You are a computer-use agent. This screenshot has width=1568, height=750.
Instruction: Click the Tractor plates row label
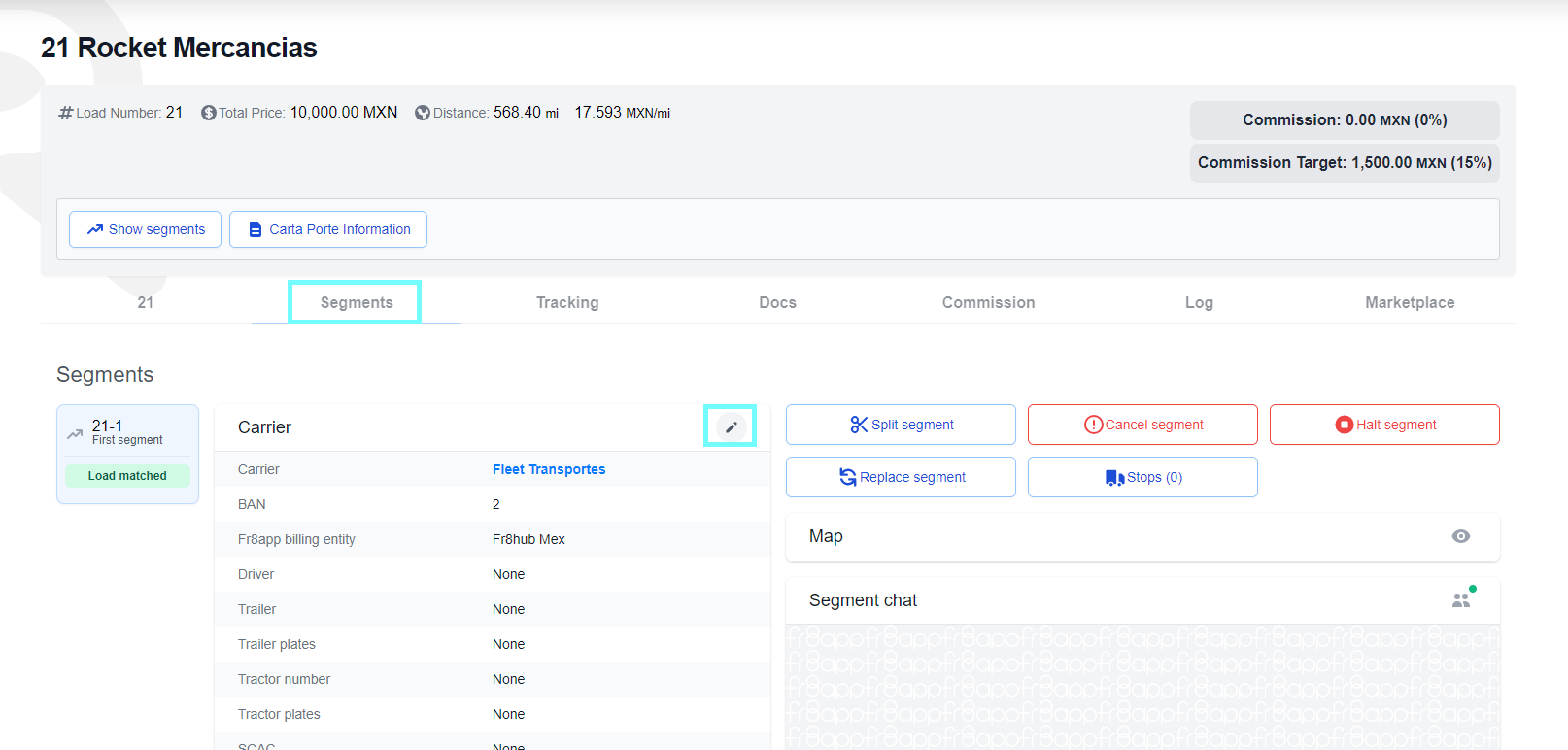[279, 714]
